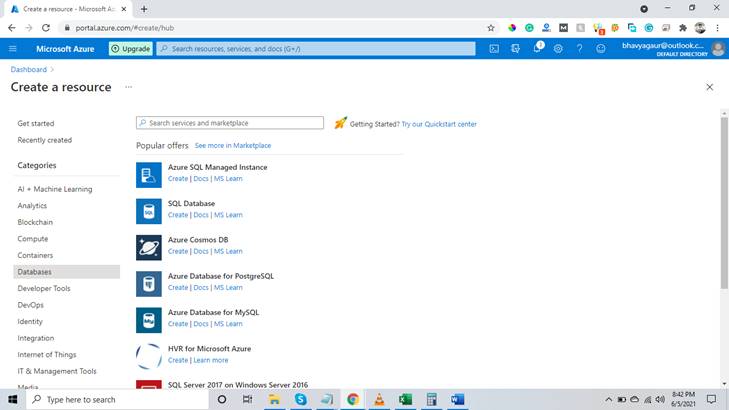The height and width of the screenshot is (410, 729).
Task: Select the Identity category
Action: point(30,321)
